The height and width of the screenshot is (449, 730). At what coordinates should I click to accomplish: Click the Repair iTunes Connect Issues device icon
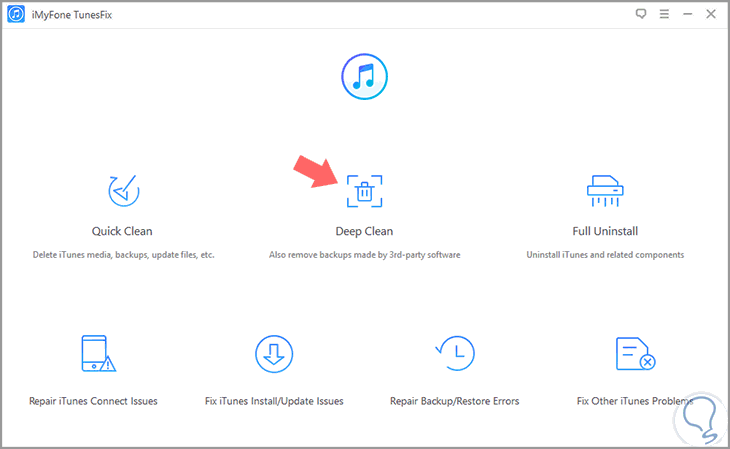click(x=98, y=354)
